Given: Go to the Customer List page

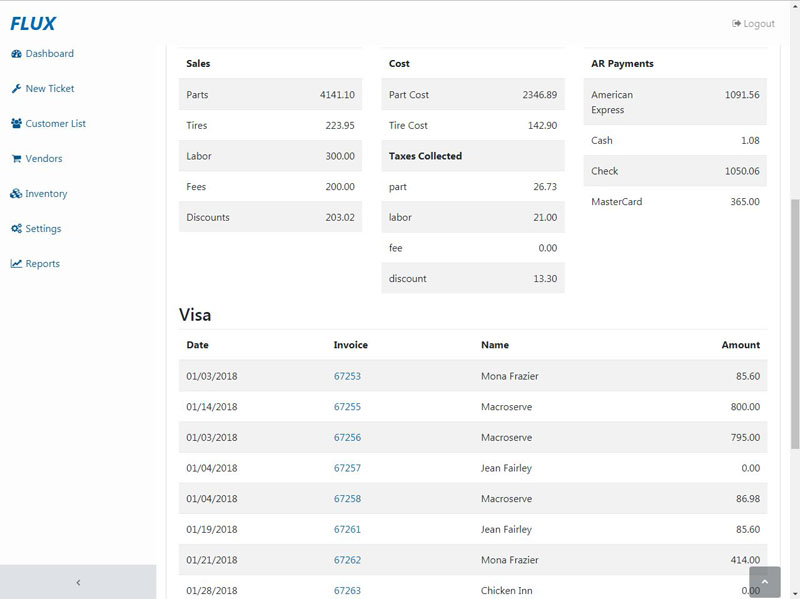Looking at the screenshot, I should point(55,124).
